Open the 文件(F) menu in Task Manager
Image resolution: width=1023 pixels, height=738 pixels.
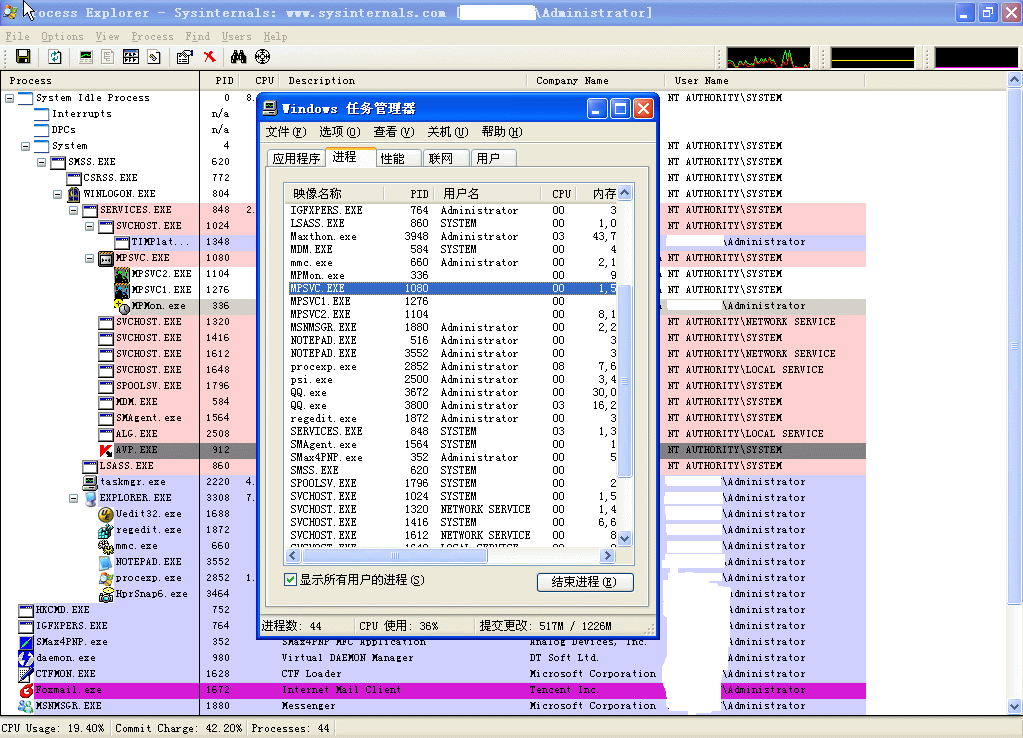[x=286, y=132]
